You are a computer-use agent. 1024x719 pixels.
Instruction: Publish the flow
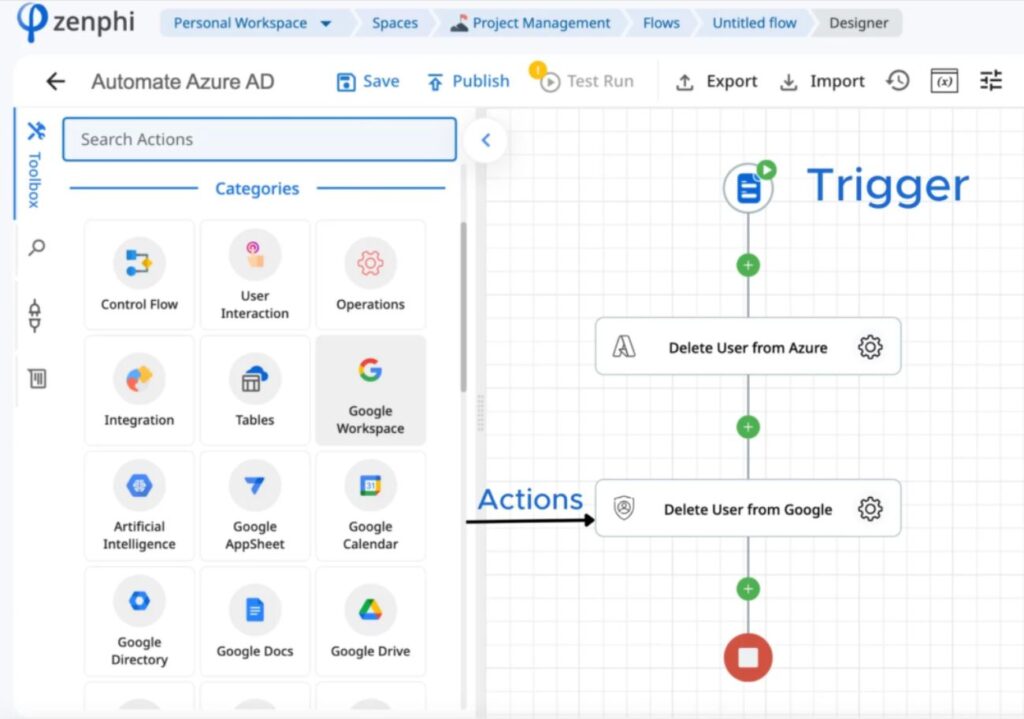pos(468,82)
